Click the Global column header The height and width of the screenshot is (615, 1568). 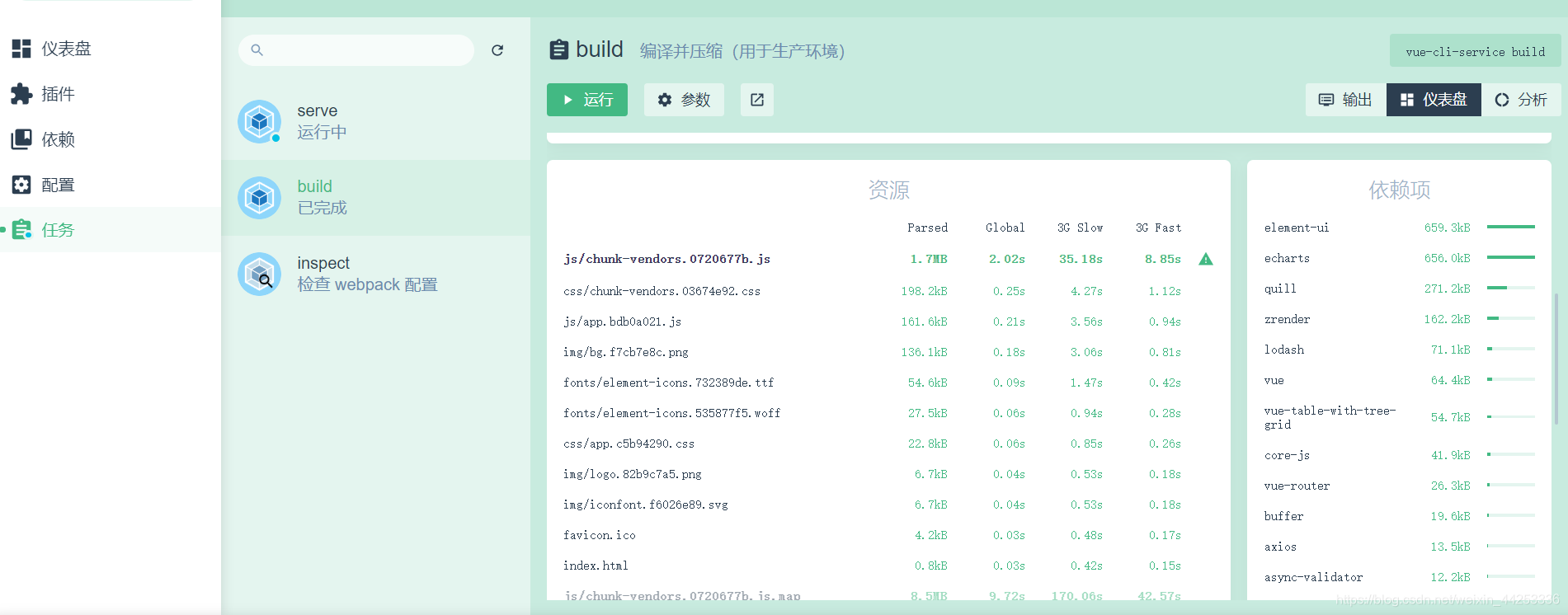pos(1005,228)
